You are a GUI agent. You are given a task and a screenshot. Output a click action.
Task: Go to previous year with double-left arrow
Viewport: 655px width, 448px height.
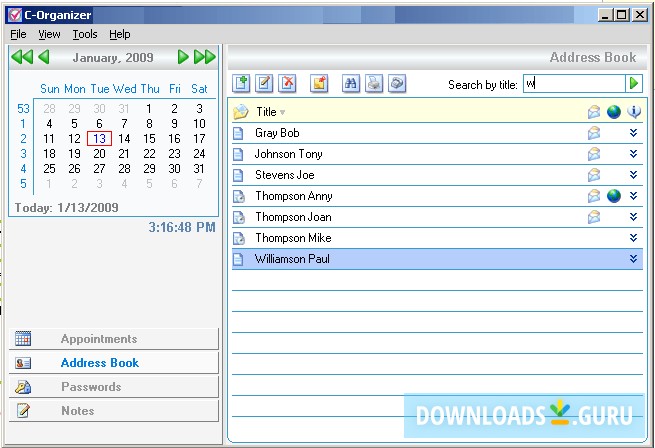[22, 57]
